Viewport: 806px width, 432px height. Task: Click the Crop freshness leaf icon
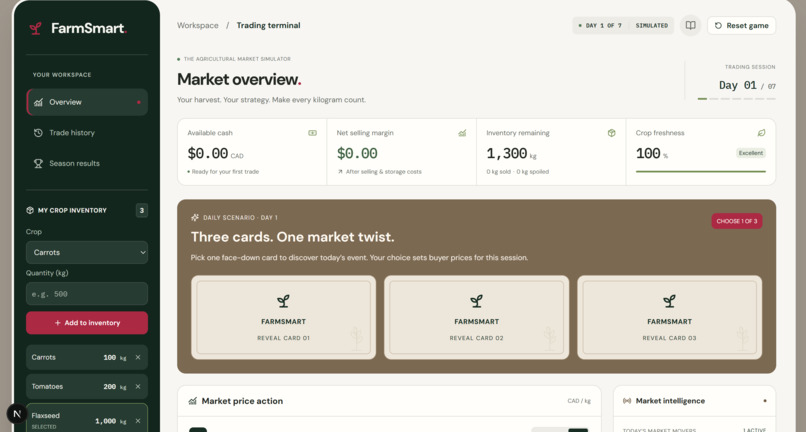[x=761, y=133]
